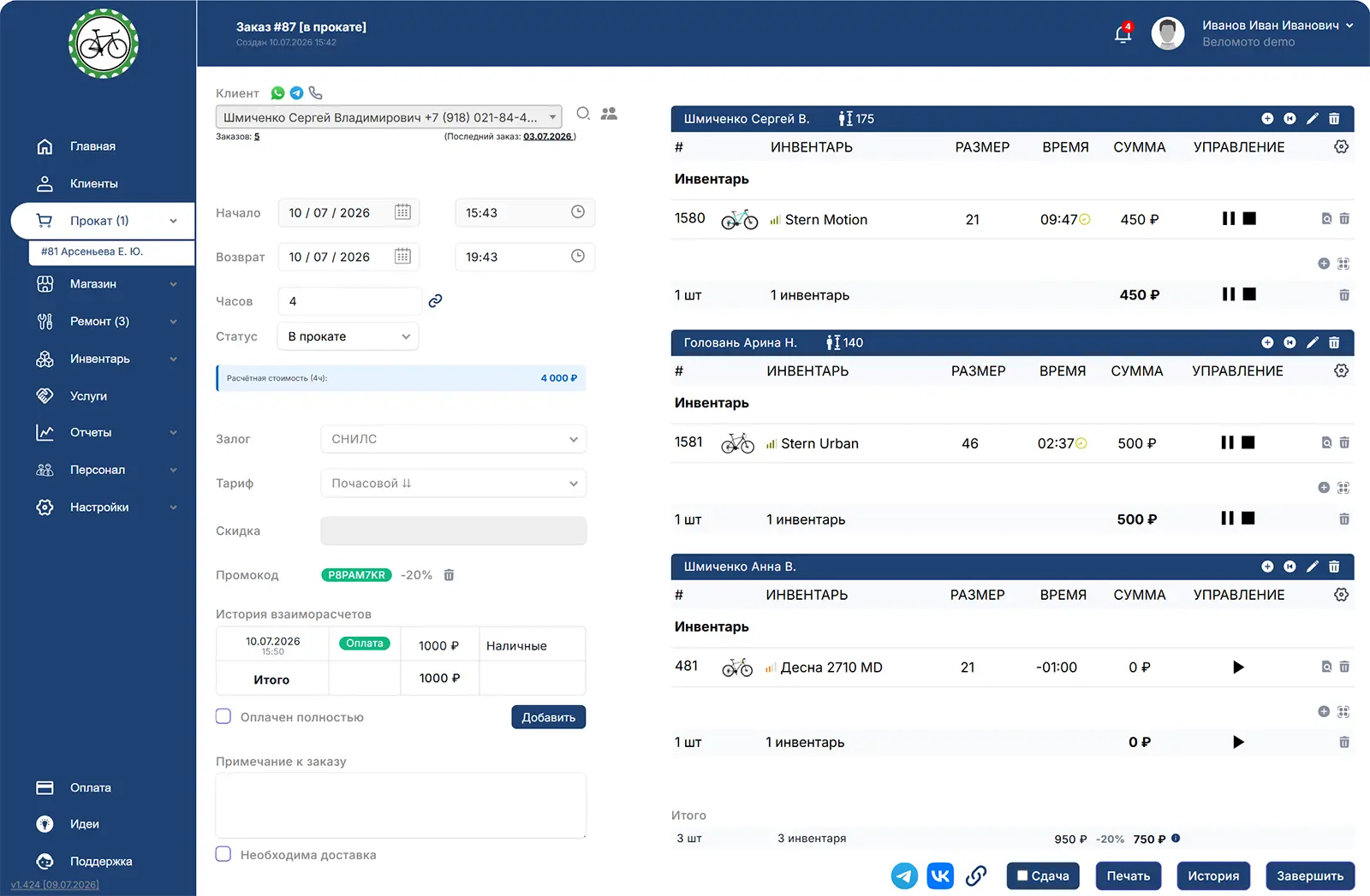The width and height of the screenshot is (1370, 896).
Task: Click the link icon next to Часов
Action: [435, 301]
